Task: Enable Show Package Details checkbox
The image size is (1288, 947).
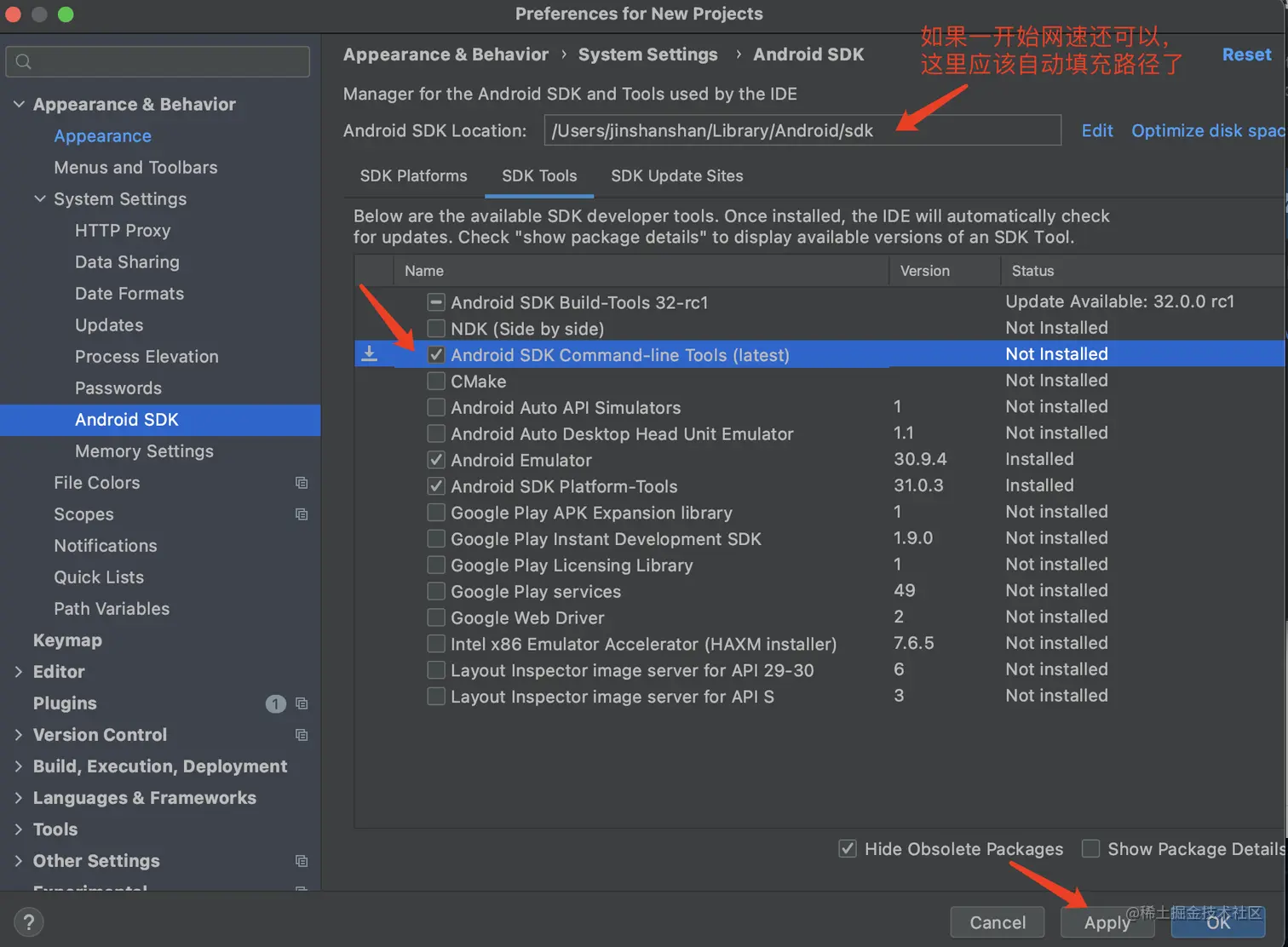Action: (1090, 849)
